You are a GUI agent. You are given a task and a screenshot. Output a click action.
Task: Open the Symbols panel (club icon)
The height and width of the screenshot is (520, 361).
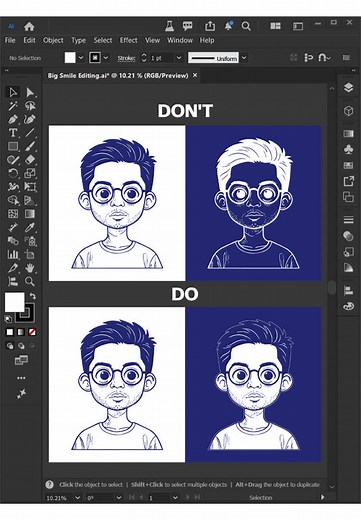click(x=348, y=149)
